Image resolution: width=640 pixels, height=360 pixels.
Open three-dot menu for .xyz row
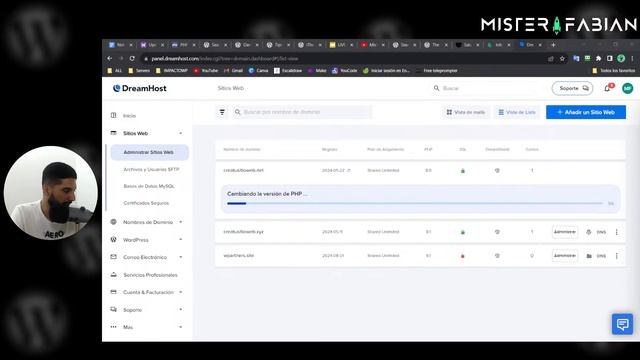(616, 232)
